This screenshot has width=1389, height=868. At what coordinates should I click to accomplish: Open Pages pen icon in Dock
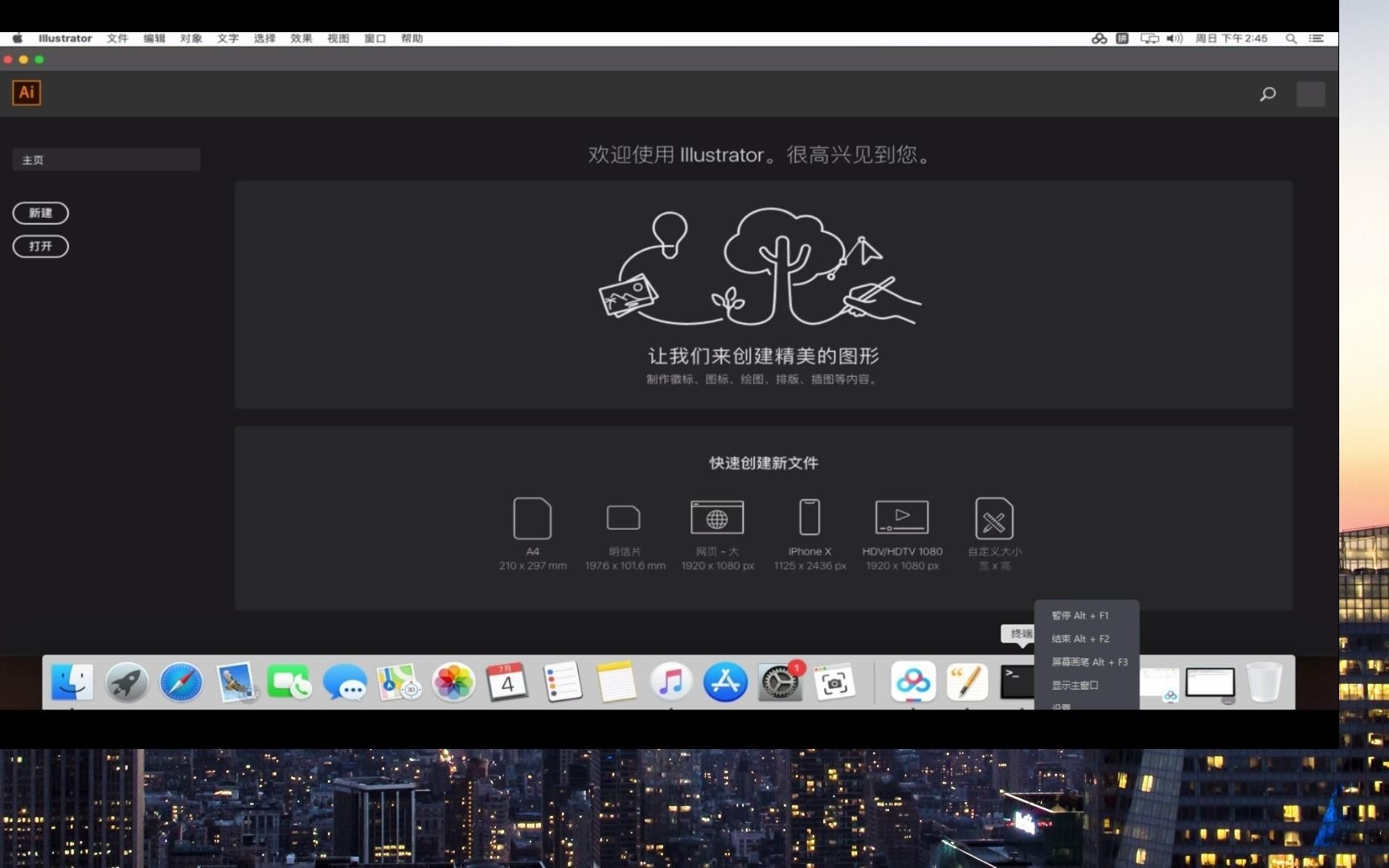click(x=967, y=682)
